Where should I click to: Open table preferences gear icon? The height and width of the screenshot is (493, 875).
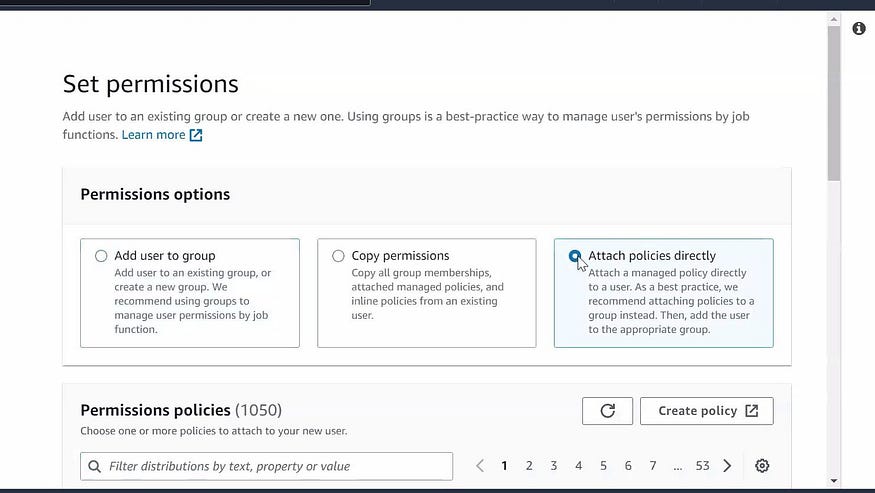[762, 466]
